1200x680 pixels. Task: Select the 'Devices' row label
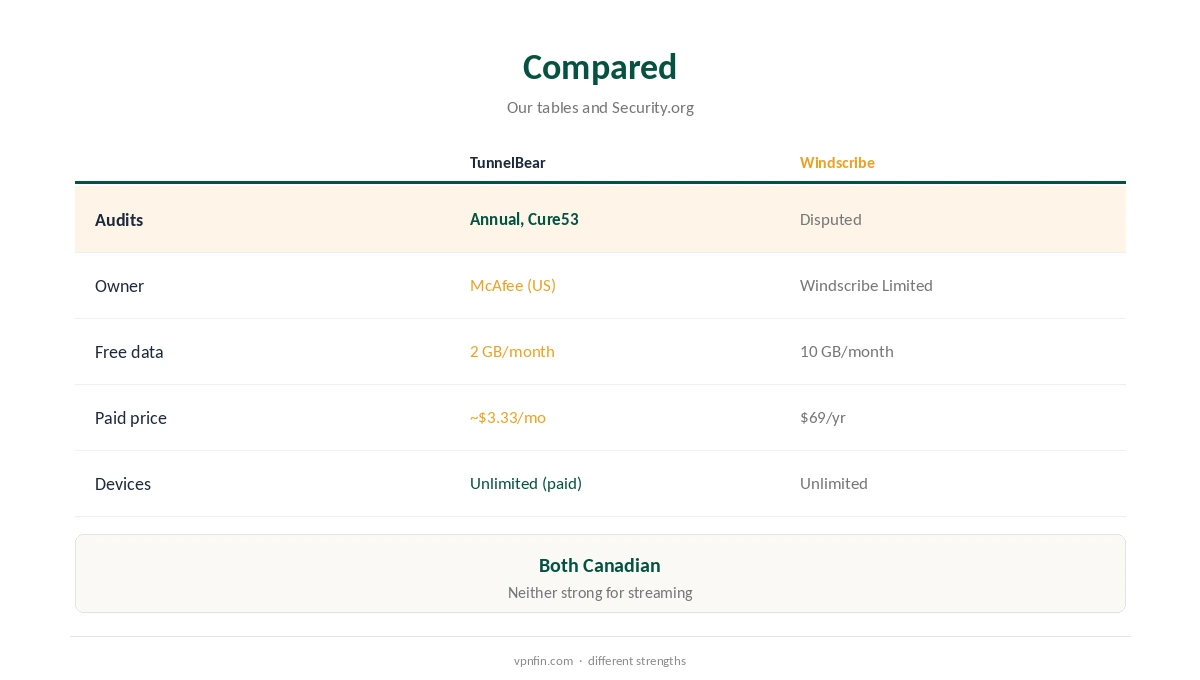pyautogui.click(x=123, y=484)
